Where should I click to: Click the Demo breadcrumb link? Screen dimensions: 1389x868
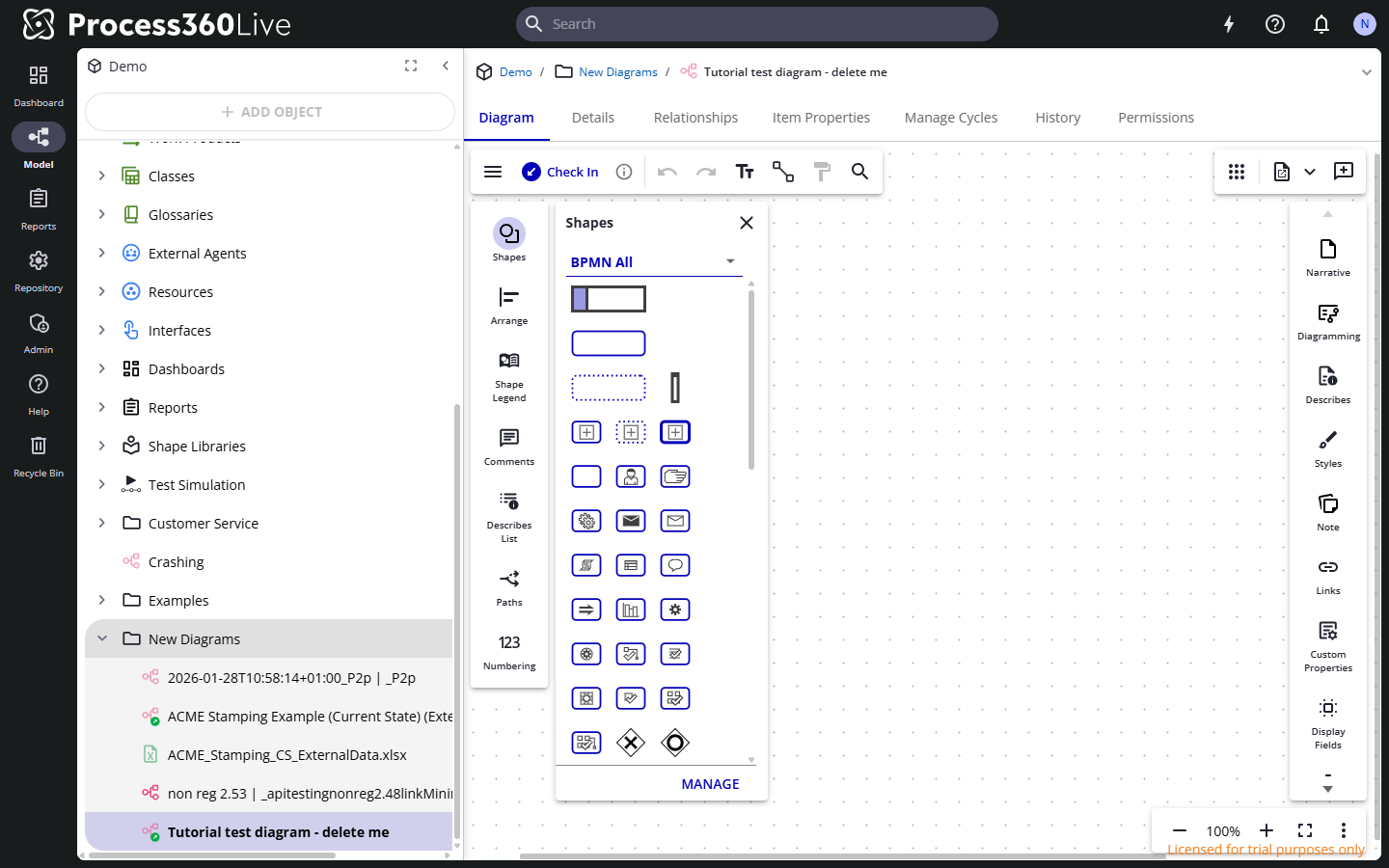[x=515, y=72]
